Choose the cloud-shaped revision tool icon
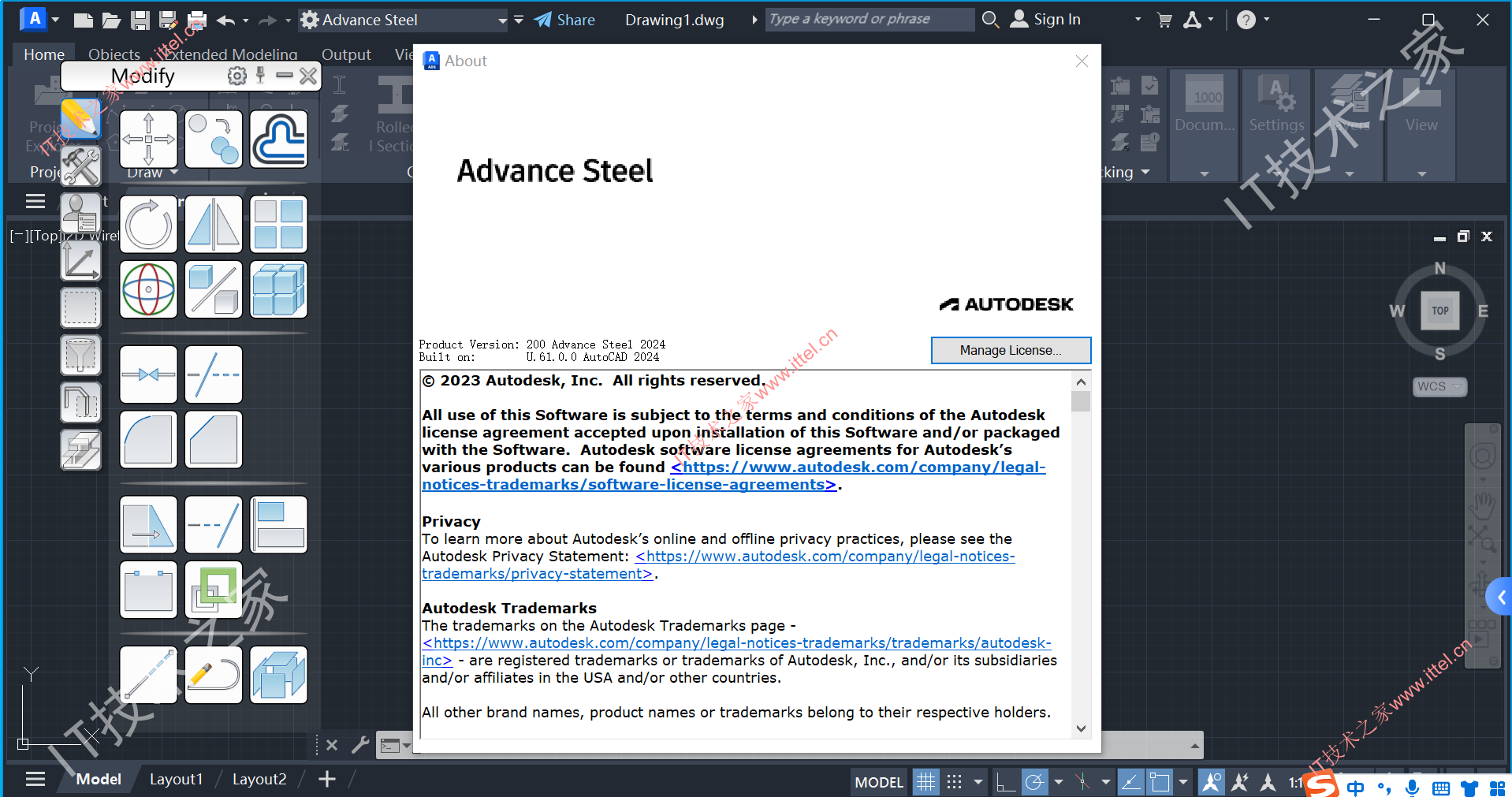This screenshot has height=797, width=1512. (x=278, y=140)
